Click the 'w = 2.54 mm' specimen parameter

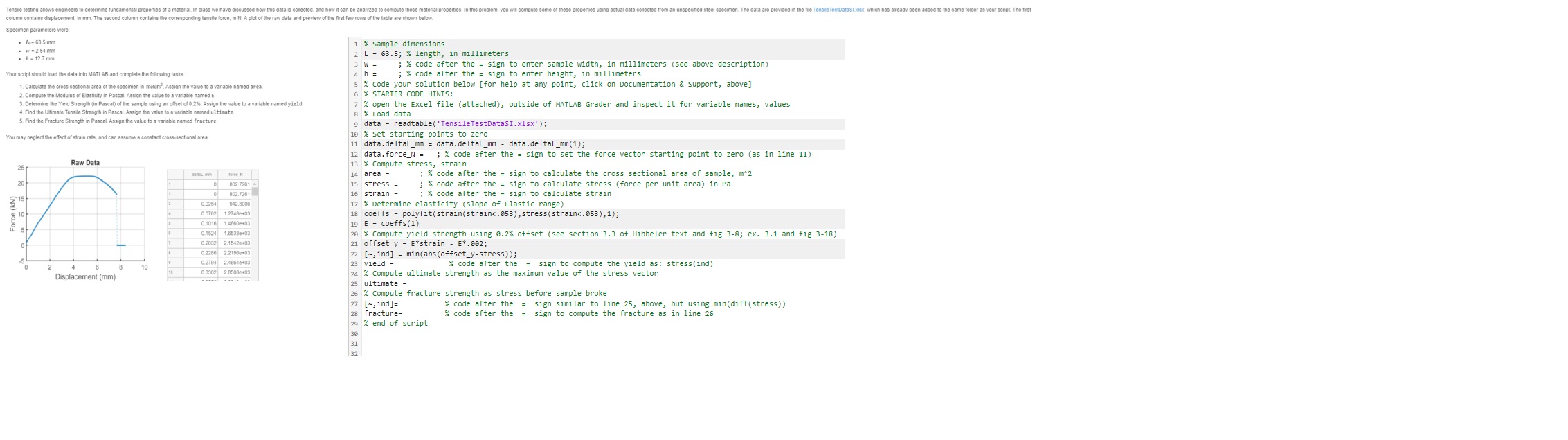click(x=41, y=51)
